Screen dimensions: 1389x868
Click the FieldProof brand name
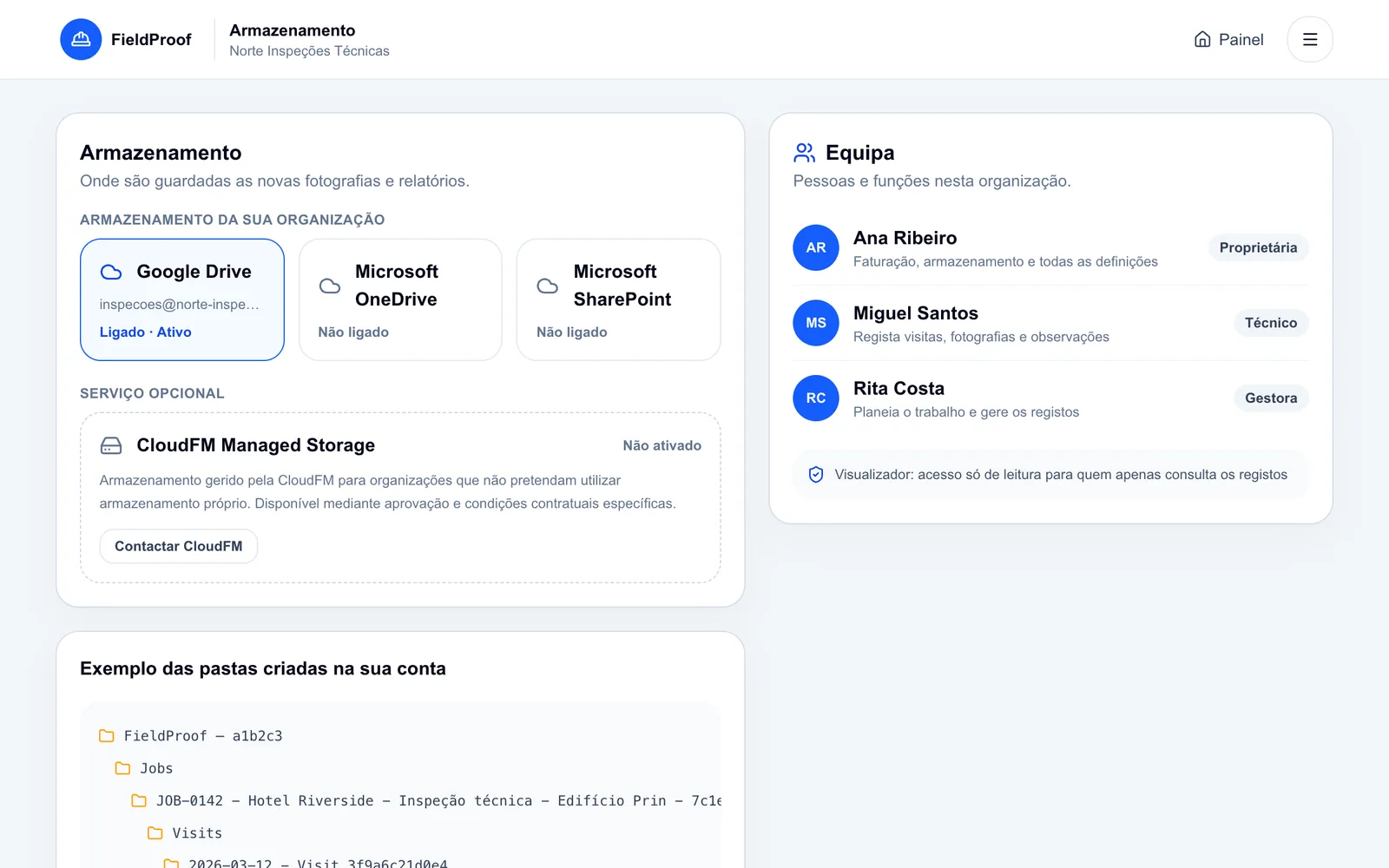click(x=151, y=40)
